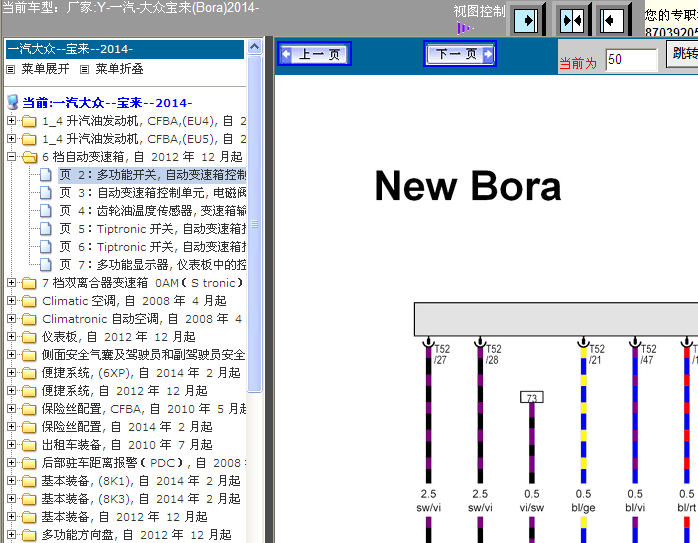Open 页 5:Tiptronic 开关 page
Viewport: 698px width, 543px height.
(x=153, y=229)
